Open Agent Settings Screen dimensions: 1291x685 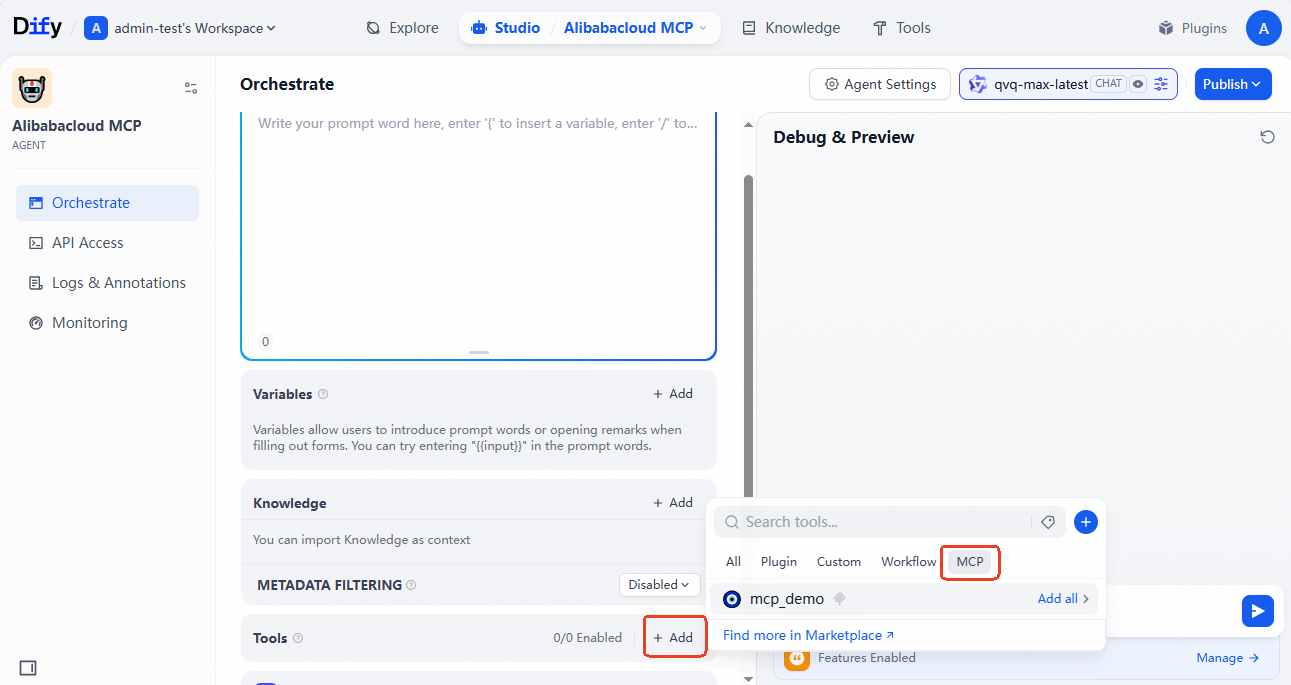point(880,84)
